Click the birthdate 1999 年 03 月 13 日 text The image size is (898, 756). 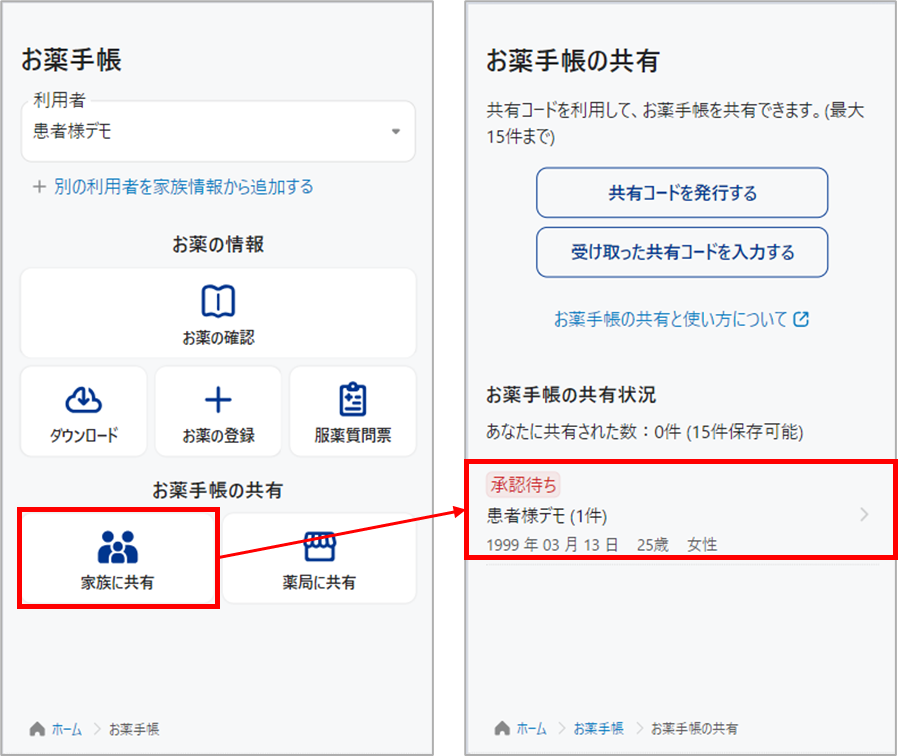point(552,544)
